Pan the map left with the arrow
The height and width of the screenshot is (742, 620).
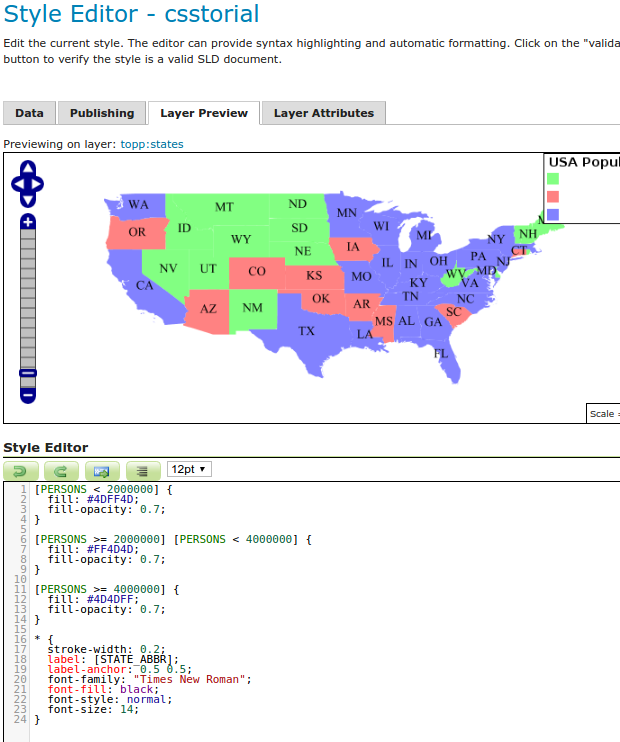click(17, 185)
